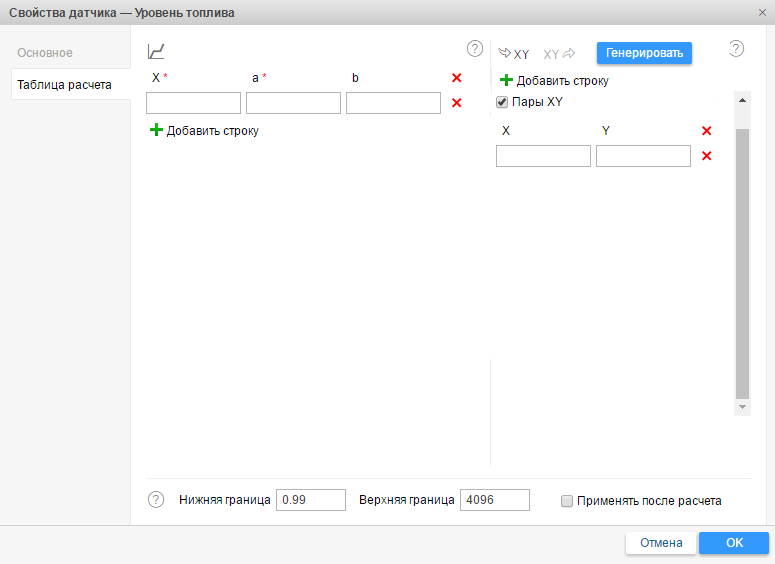Viewport: 775px width, 564px height.
Task: Enable Применять после расчета checkbox
Action: tap(567, 501)
